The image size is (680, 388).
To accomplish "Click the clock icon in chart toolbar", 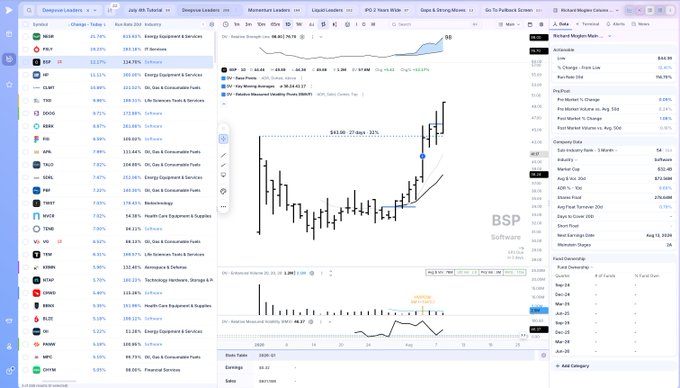I will (x=226, y=24).
